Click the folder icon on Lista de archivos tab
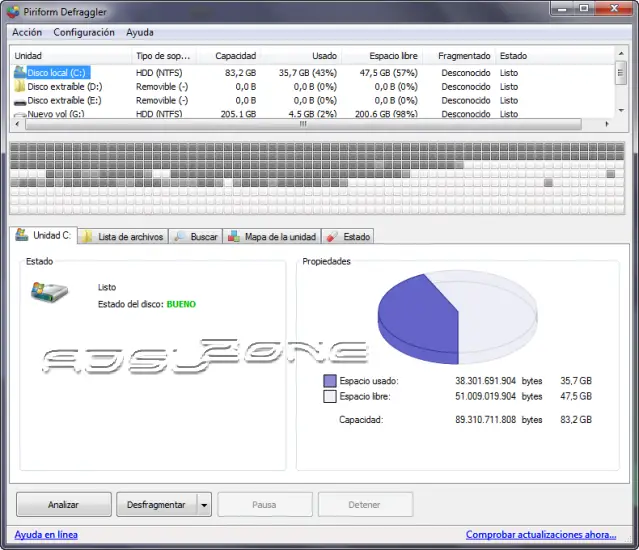The image size is (639, 550). 86,237
